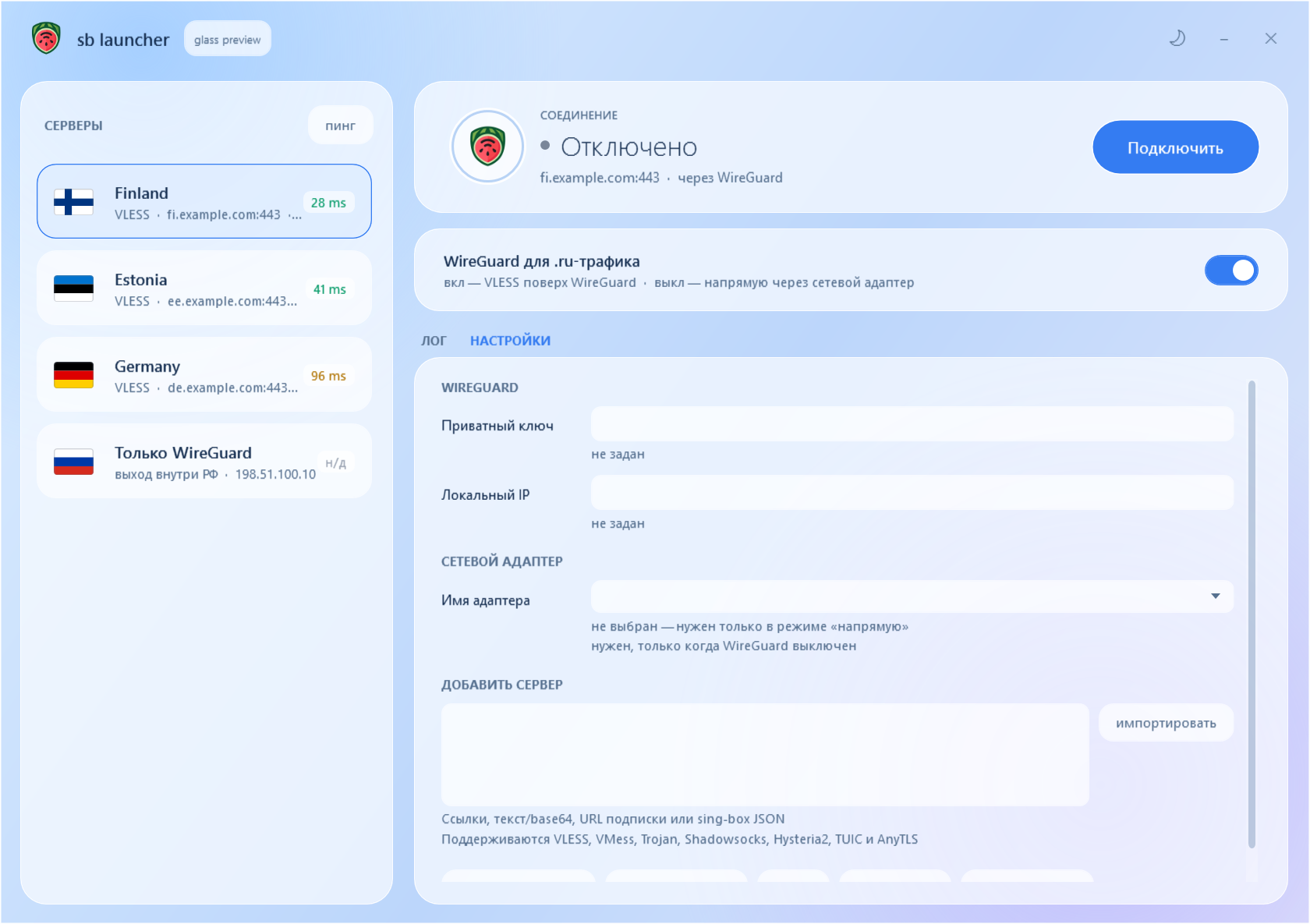Screen dimensions: 1310x924
Task: Click the sb launcher watermelon logo
Action: (x=46, y=38)
